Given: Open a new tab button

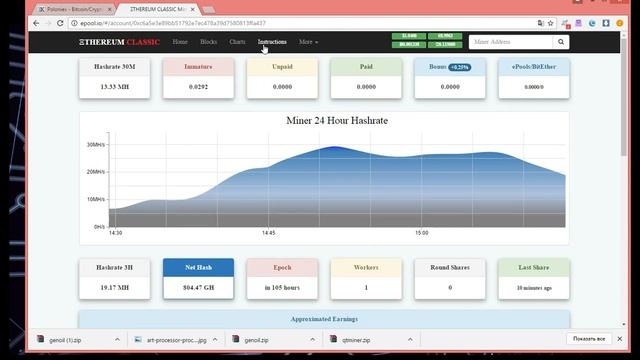Looking at the screenshot, I should point(209,10).
